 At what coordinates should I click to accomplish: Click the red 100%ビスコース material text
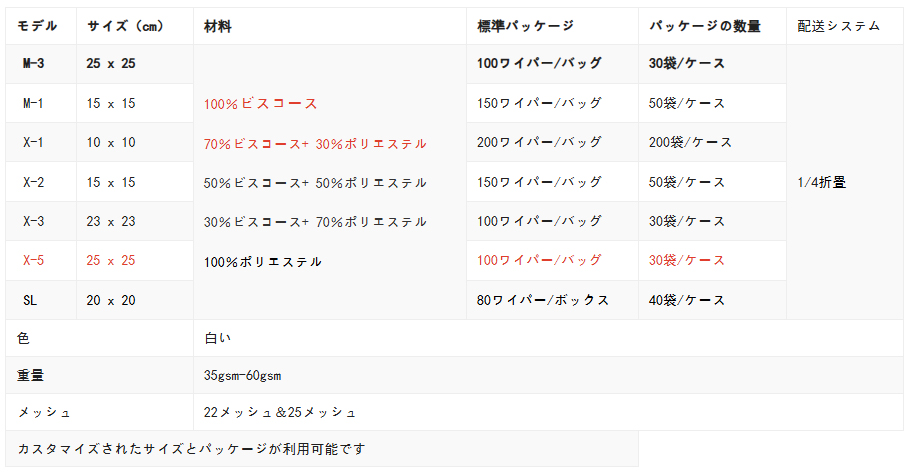point(261,104)
